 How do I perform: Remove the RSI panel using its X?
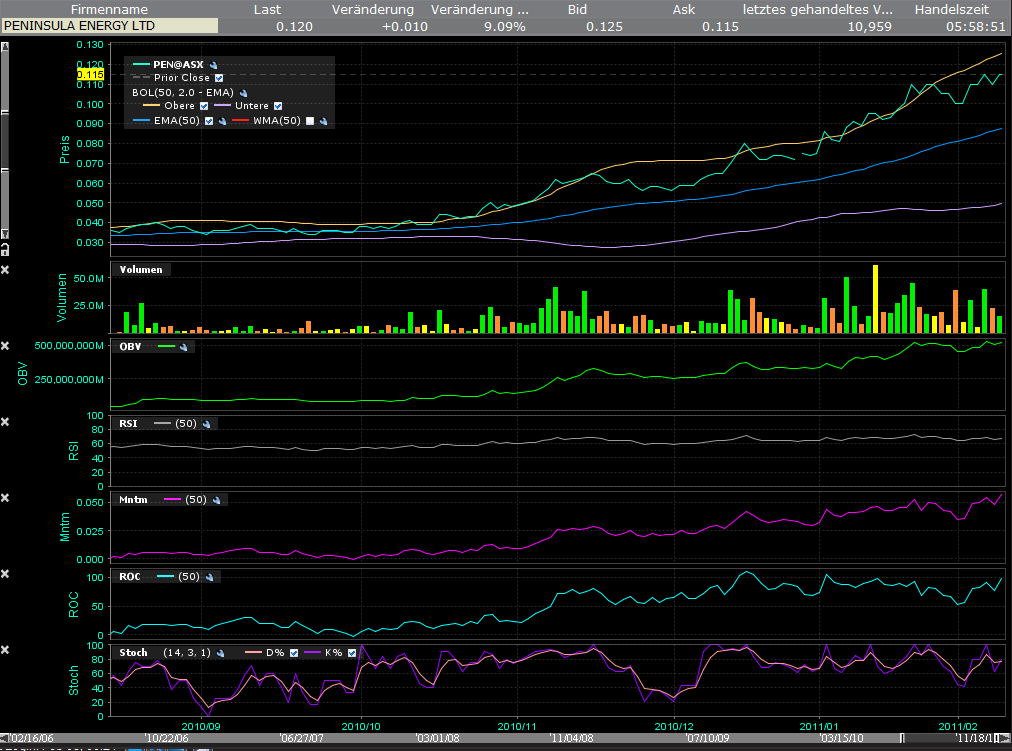tap(5, 419)
